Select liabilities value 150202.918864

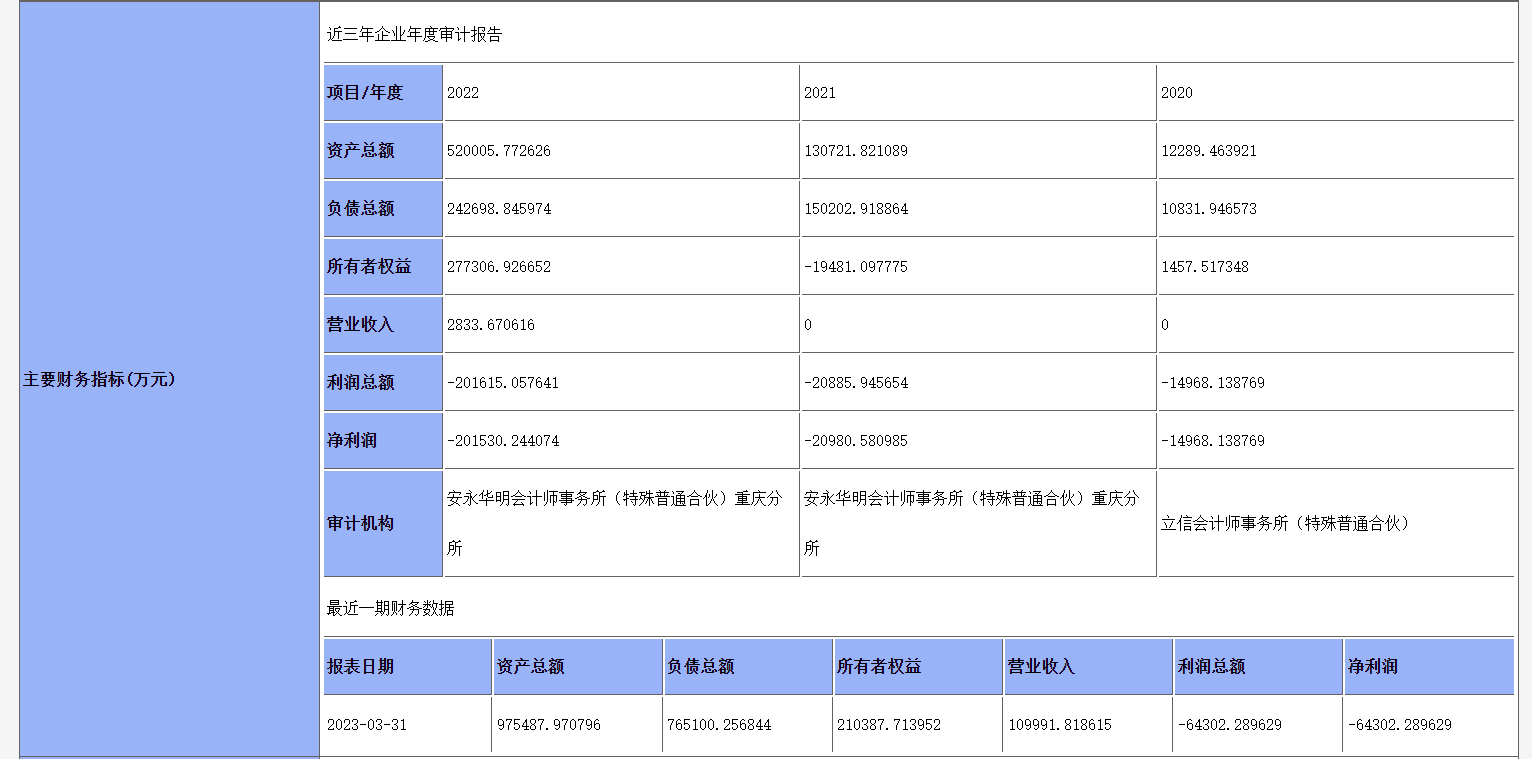point(856,209)
